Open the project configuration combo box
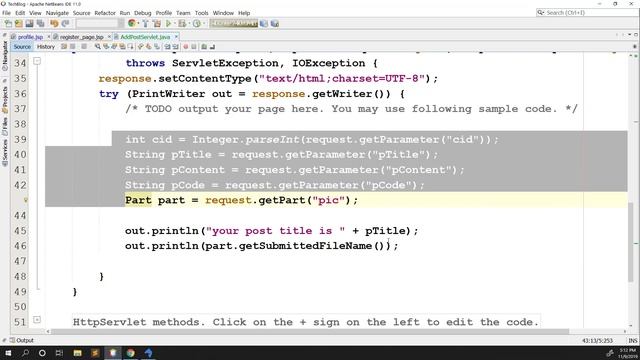Screen dimensions: 640x360 coord(99,24)
